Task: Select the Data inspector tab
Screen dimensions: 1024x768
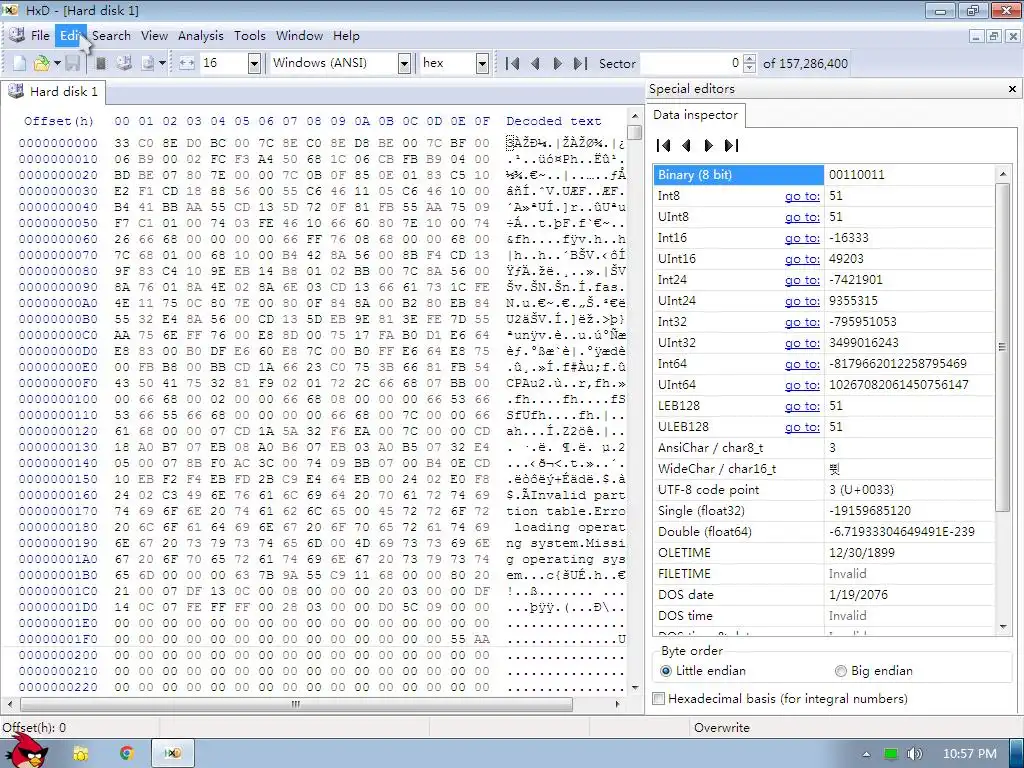Action: [x=695, y=115]
